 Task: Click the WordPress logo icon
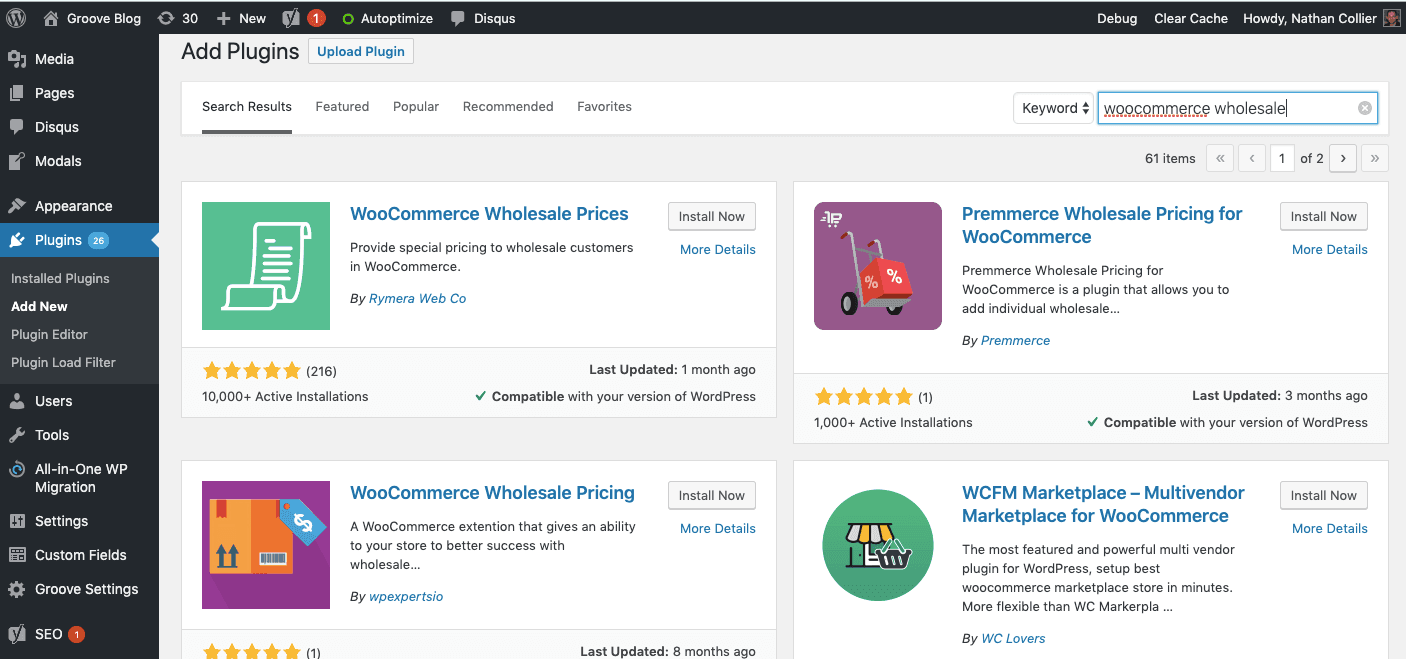coord(16,18)
